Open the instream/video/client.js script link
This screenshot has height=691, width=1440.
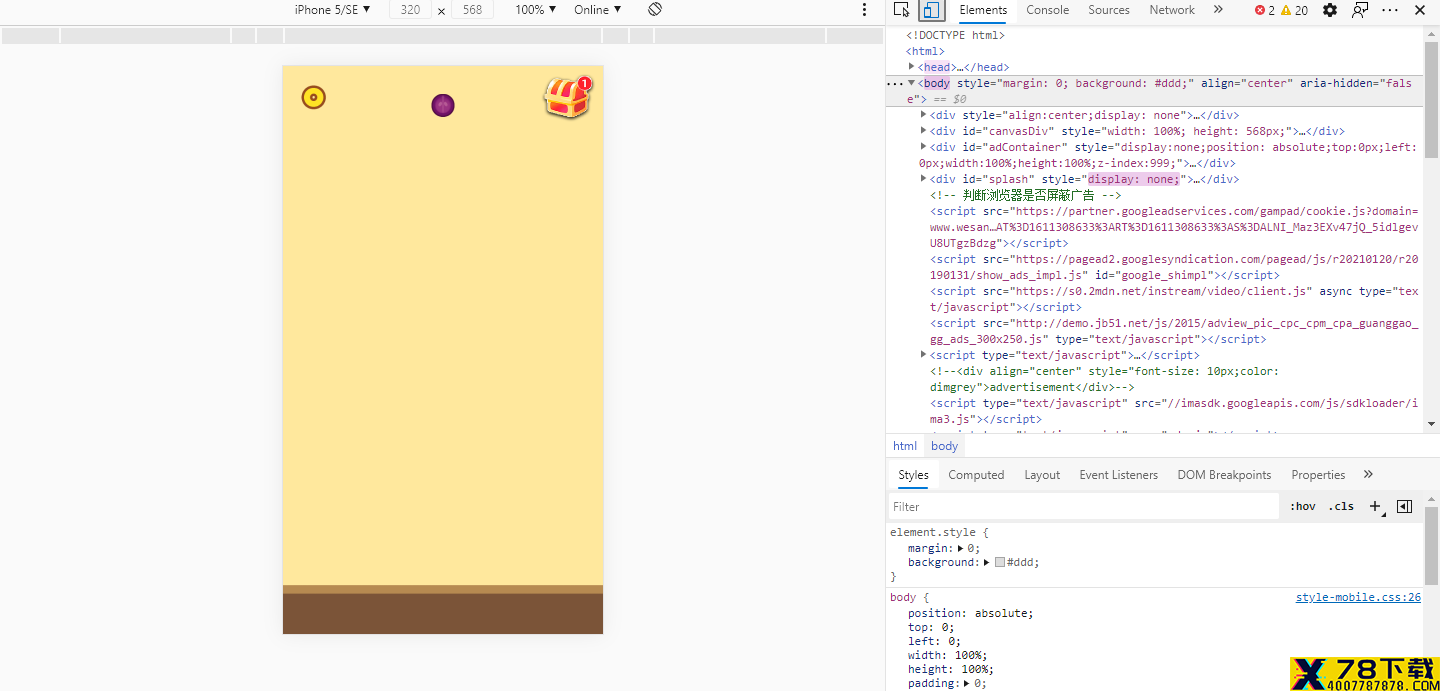tap(1174, 299)
